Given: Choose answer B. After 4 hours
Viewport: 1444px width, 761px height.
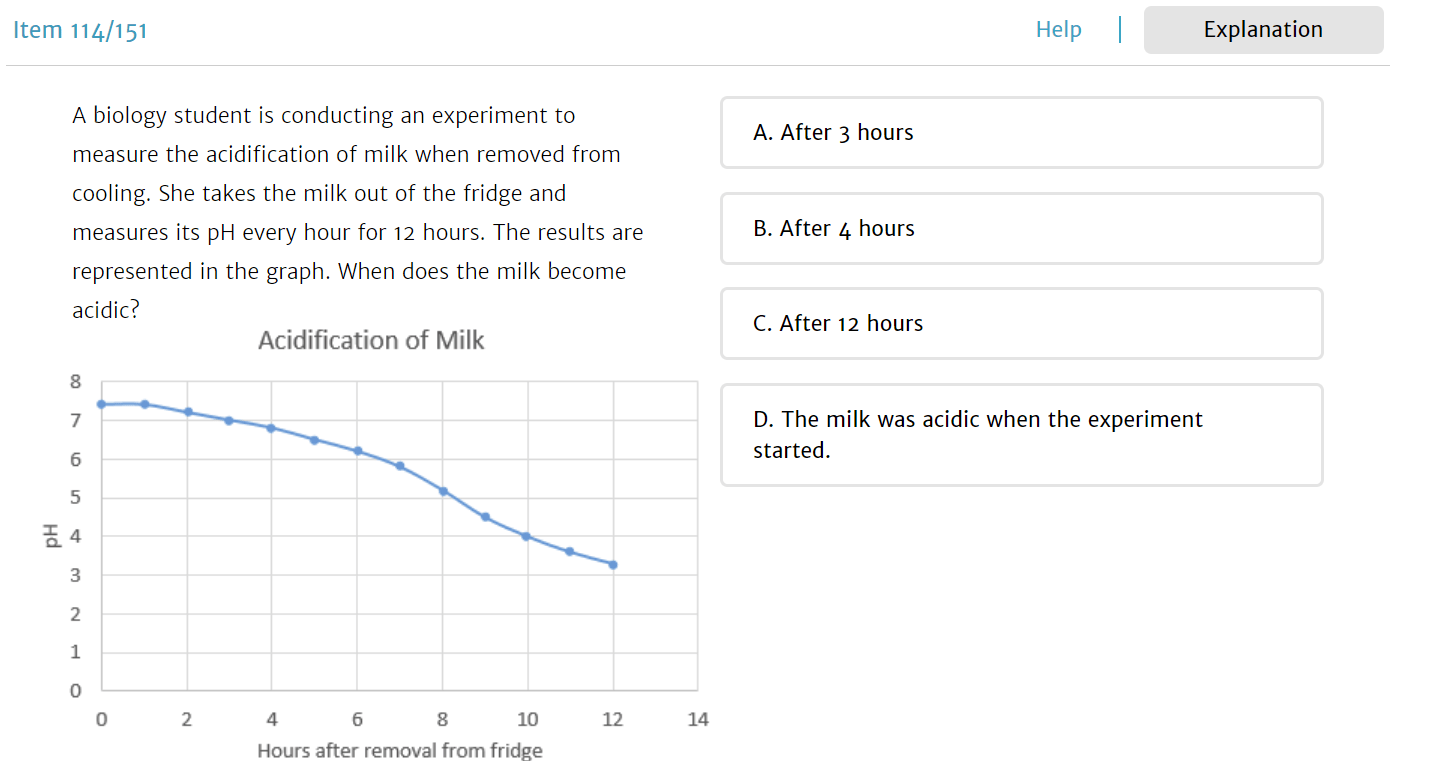Looking at the screenshot, I should pos(1021,228).
